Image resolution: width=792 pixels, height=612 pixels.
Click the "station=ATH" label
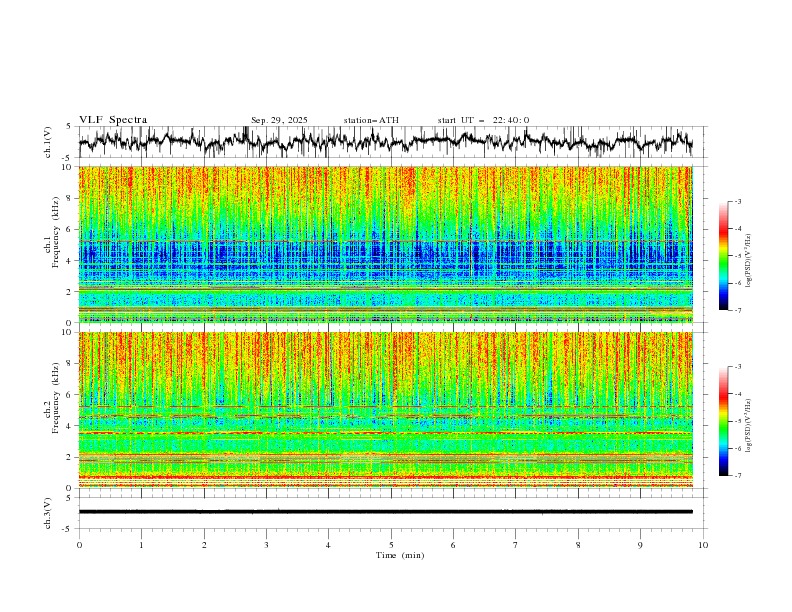[371, 120]
